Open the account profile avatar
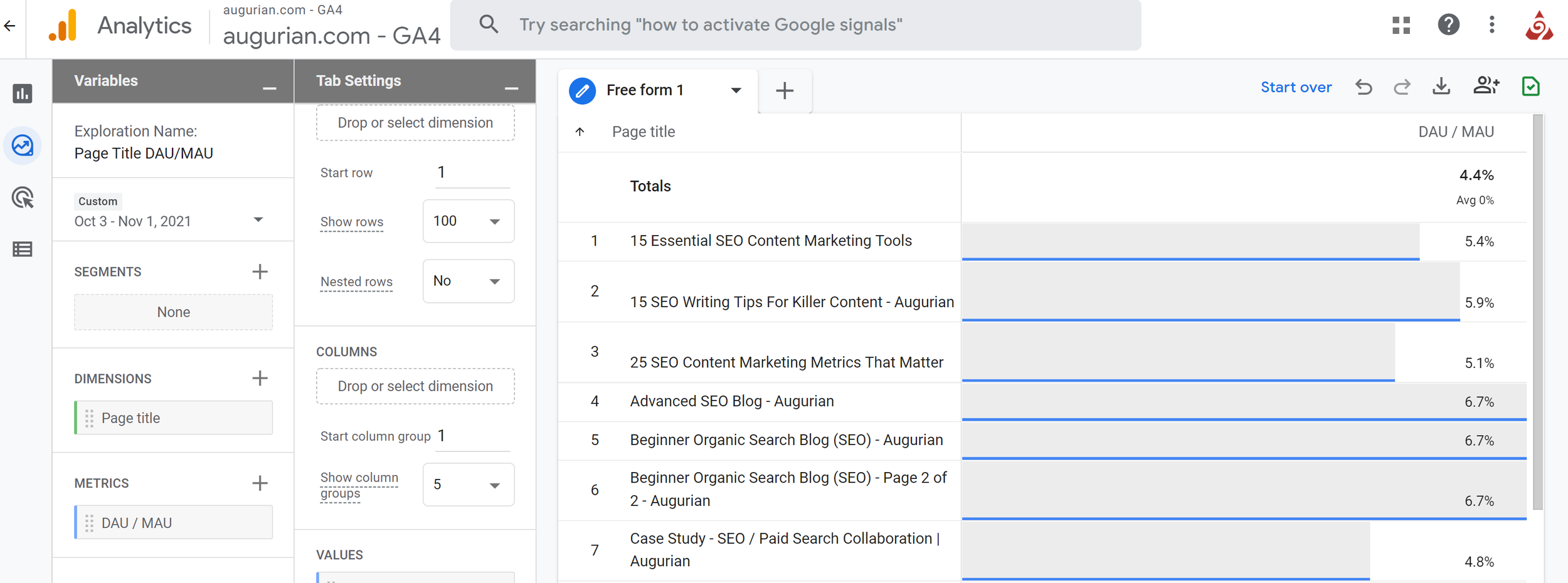The width and height of the screenshot is (1568, 583). click(1539, 26)
